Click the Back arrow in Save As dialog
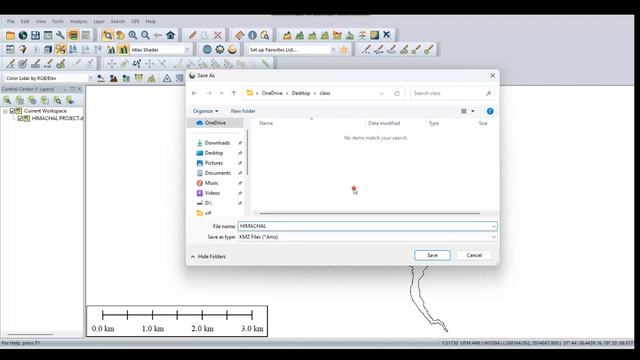Screen dimensions: 640x360 point(194,93)
